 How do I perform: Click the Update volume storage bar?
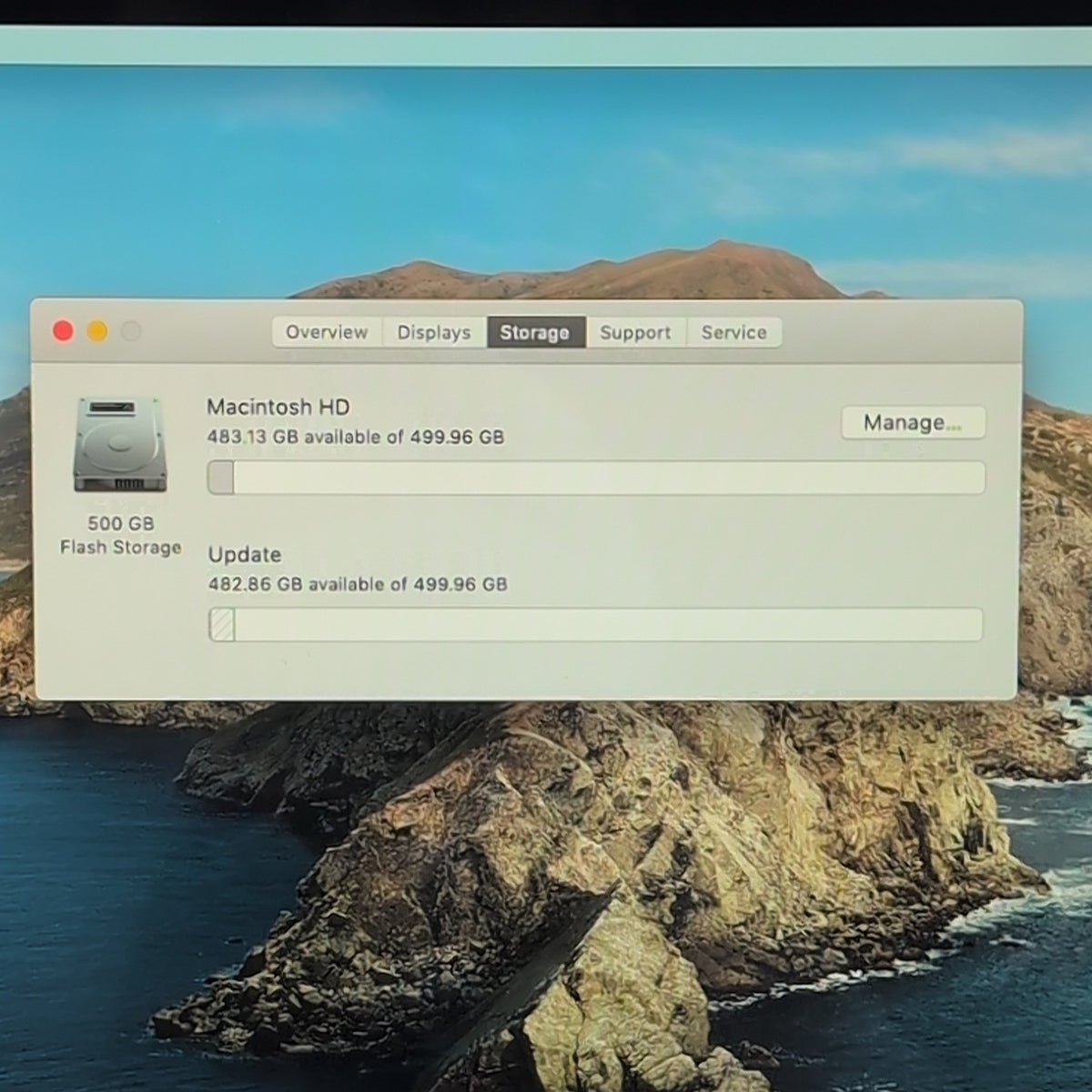tap(596, 625)
